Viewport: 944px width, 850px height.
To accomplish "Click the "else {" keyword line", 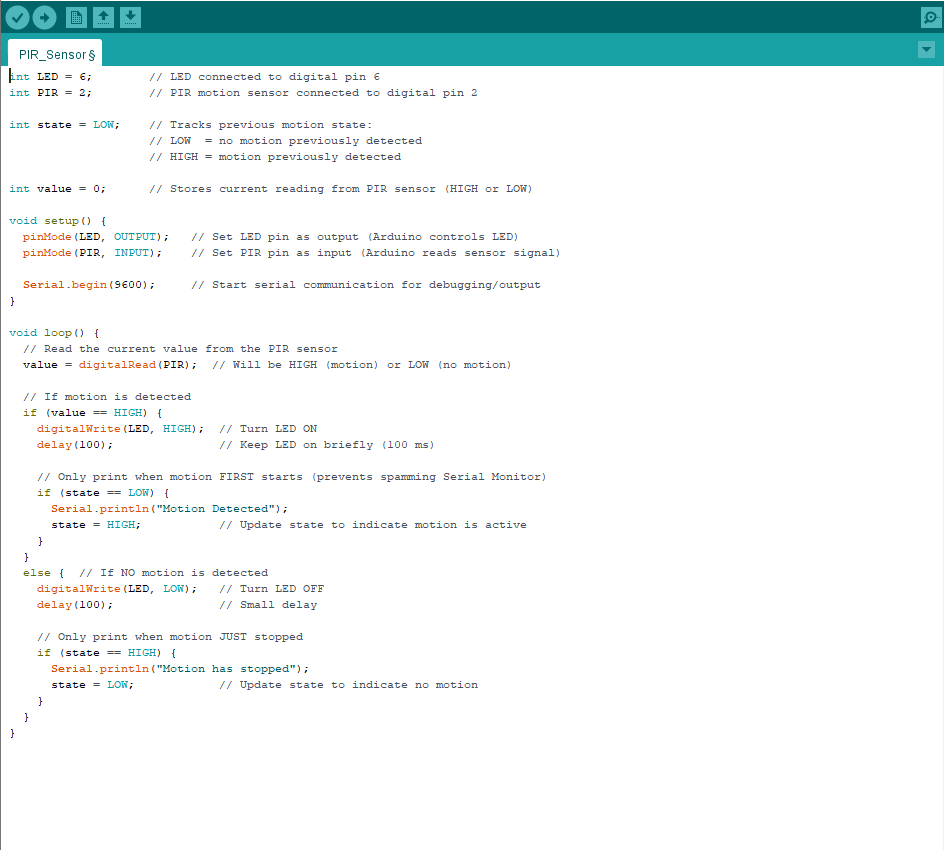I will (43, 573).
